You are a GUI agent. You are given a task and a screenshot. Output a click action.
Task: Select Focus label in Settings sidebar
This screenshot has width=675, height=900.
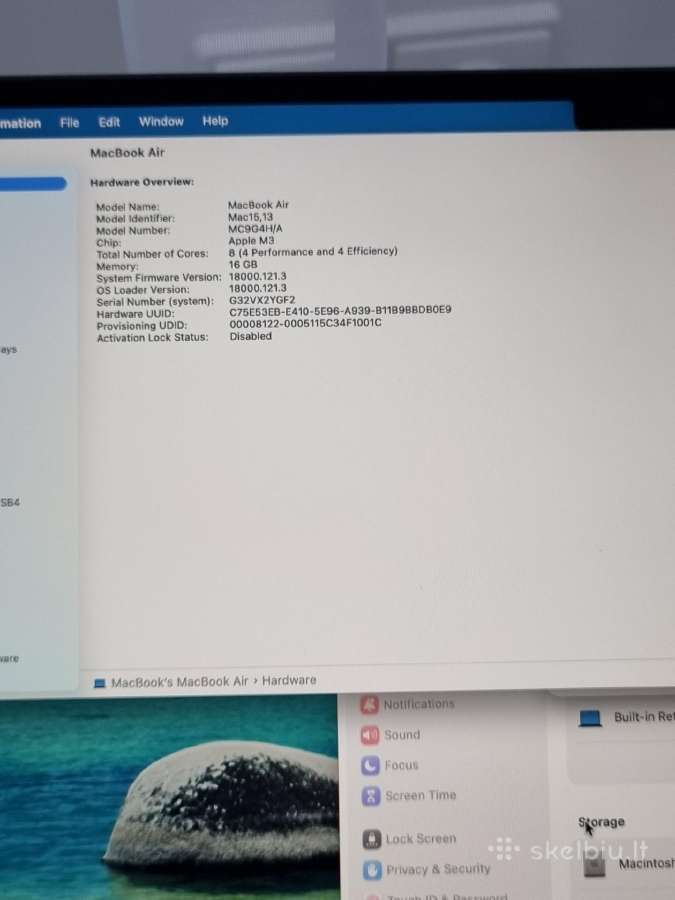pos(401,765)
